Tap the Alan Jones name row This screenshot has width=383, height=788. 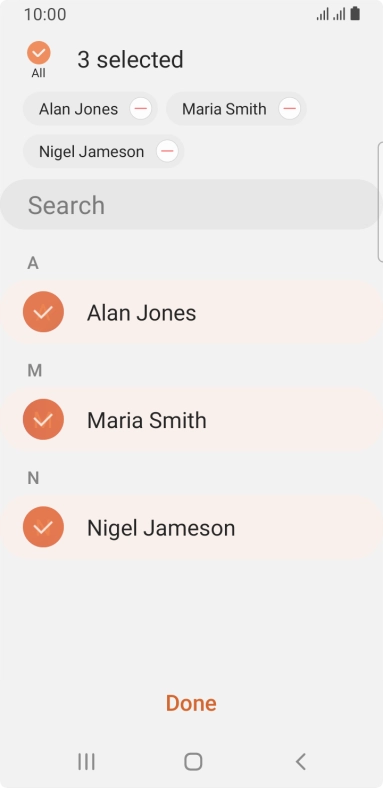pos(190,312)
